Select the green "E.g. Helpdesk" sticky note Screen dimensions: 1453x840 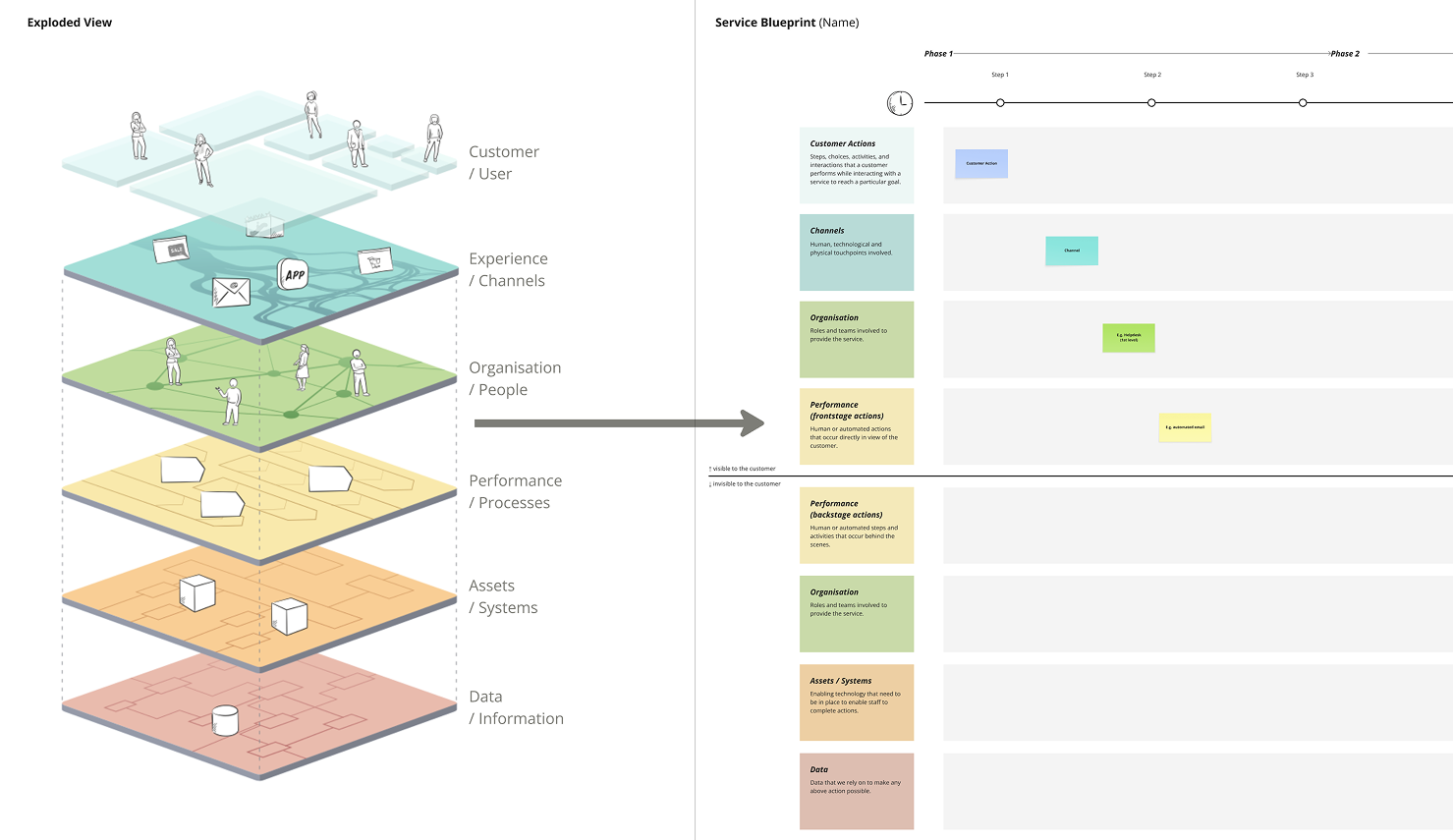coord(1129,338)
